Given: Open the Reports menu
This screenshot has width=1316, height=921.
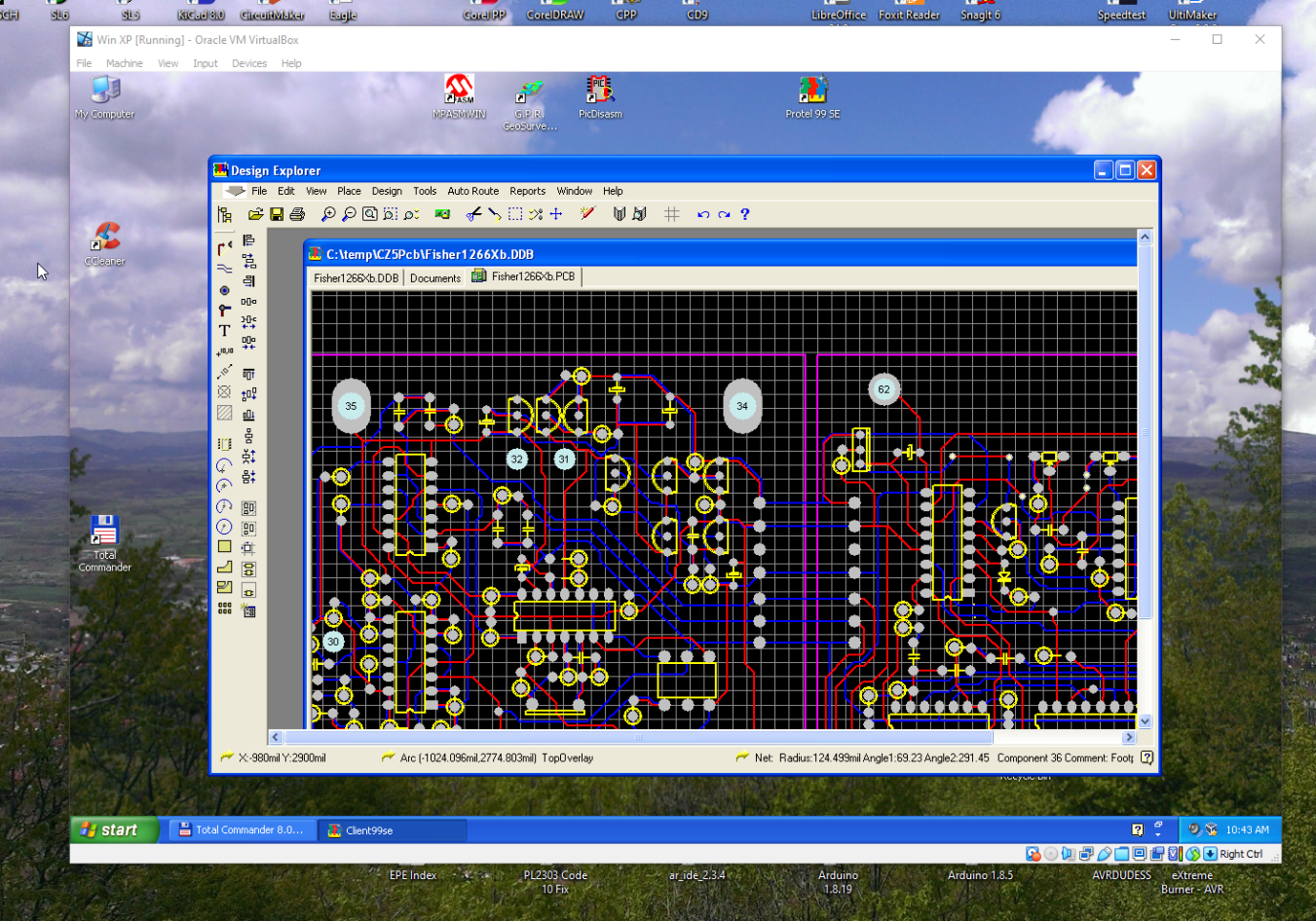Looking at the screenshot, I should pos(527,191).
